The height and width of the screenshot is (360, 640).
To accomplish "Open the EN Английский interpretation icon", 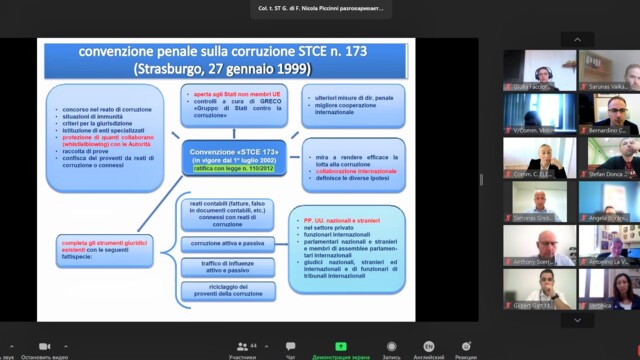I will (429, 347).
